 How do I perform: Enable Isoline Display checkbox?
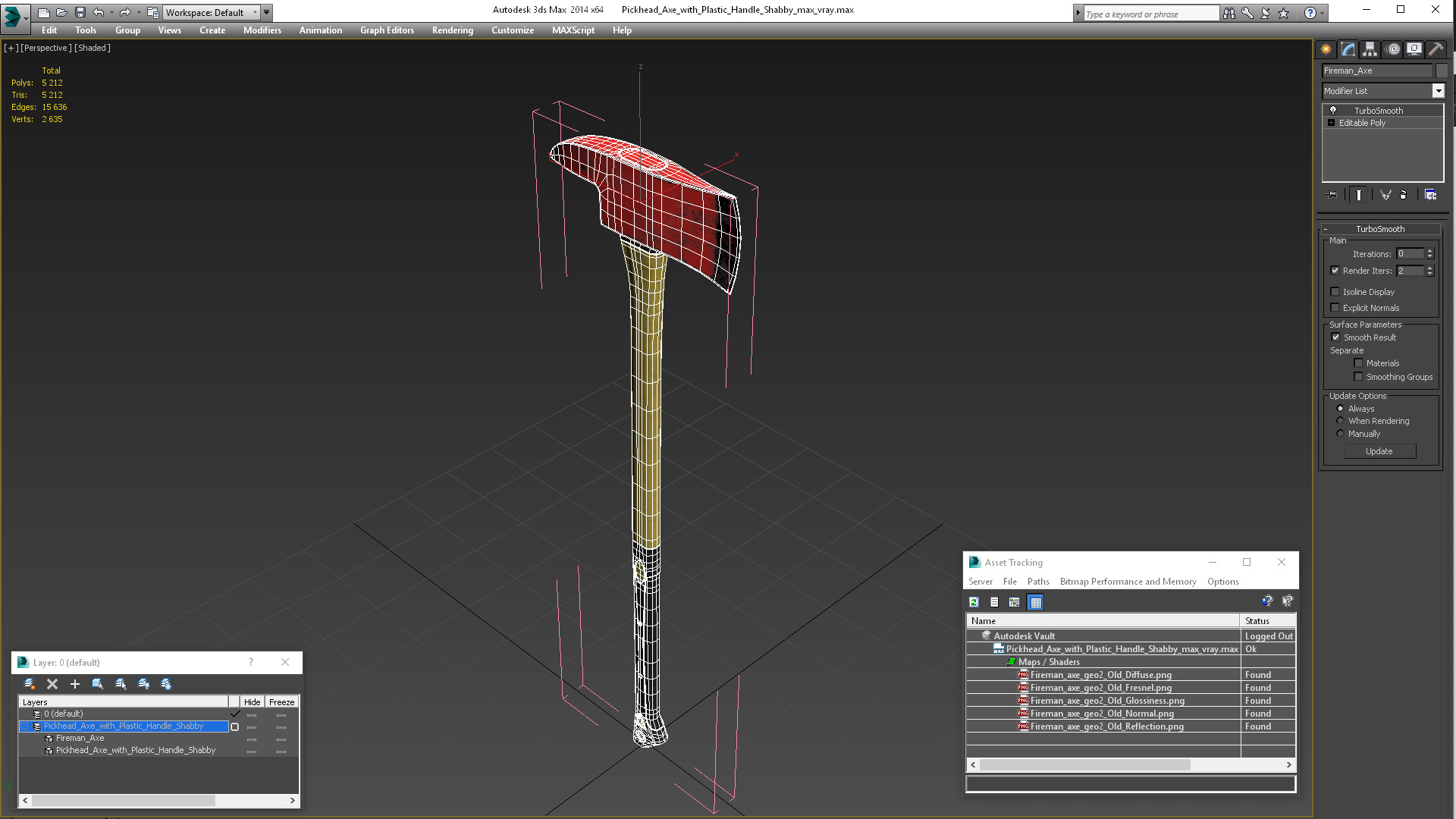click(x=1335, y=292)
